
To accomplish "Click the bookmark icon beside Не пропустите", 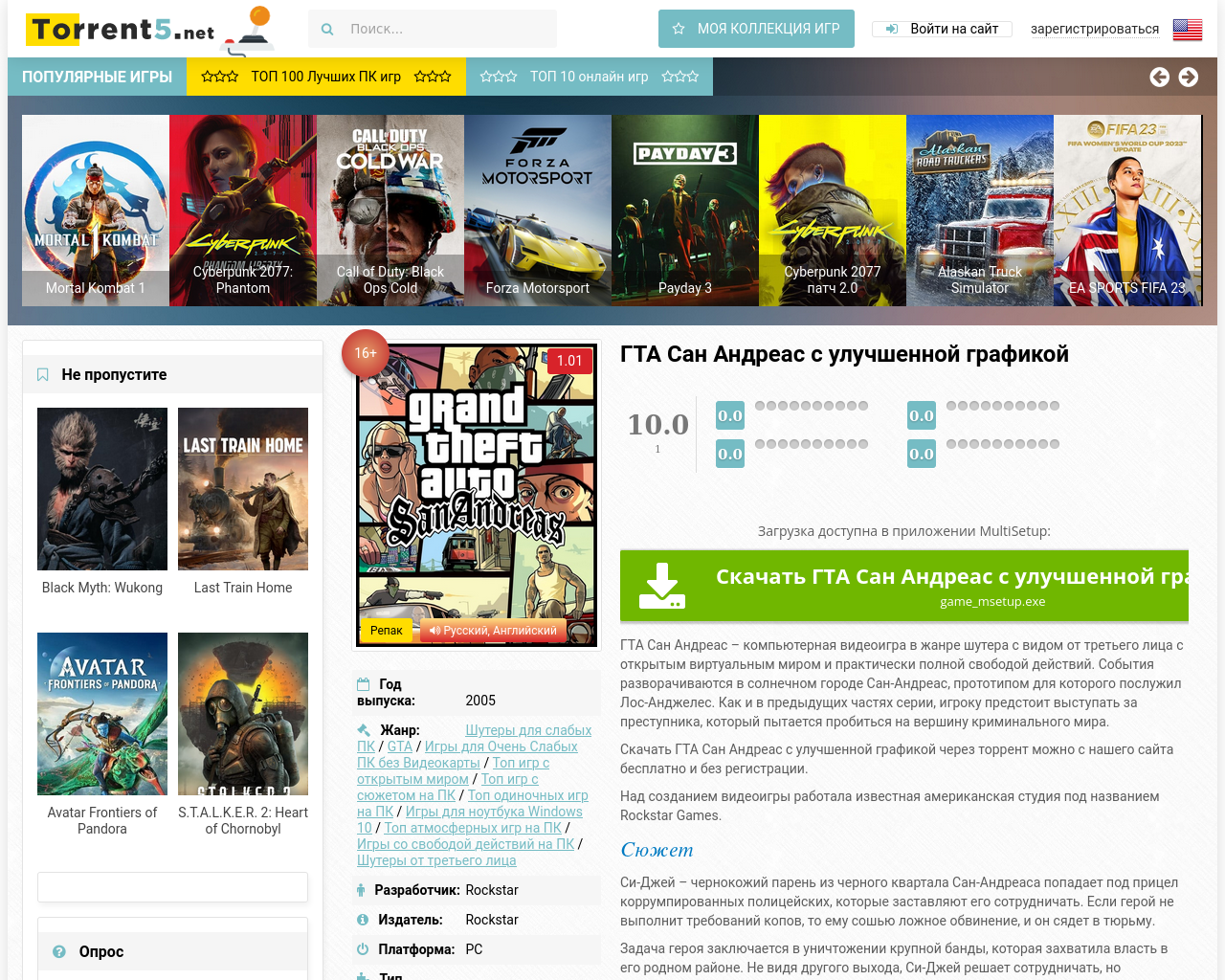I will pos(43,375).
